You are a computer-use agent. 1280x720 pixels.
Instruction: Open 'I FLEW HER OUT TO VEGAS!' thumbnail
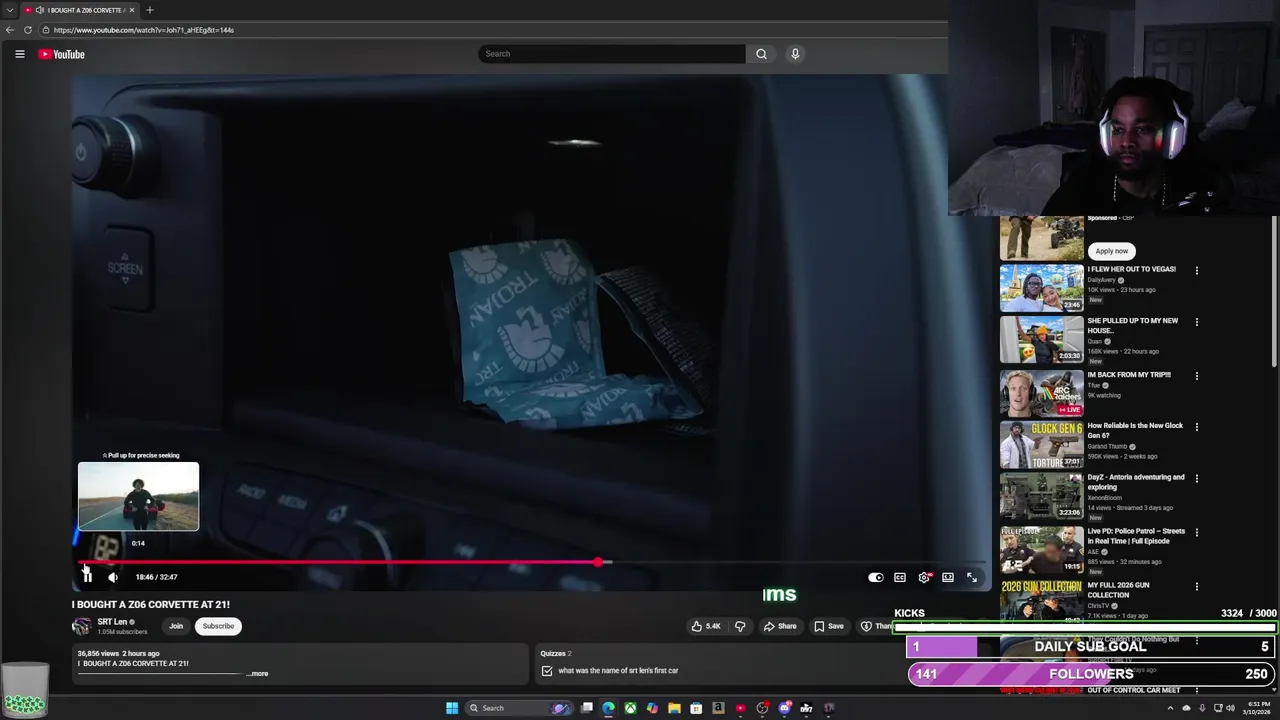[x=1041, y=288]
